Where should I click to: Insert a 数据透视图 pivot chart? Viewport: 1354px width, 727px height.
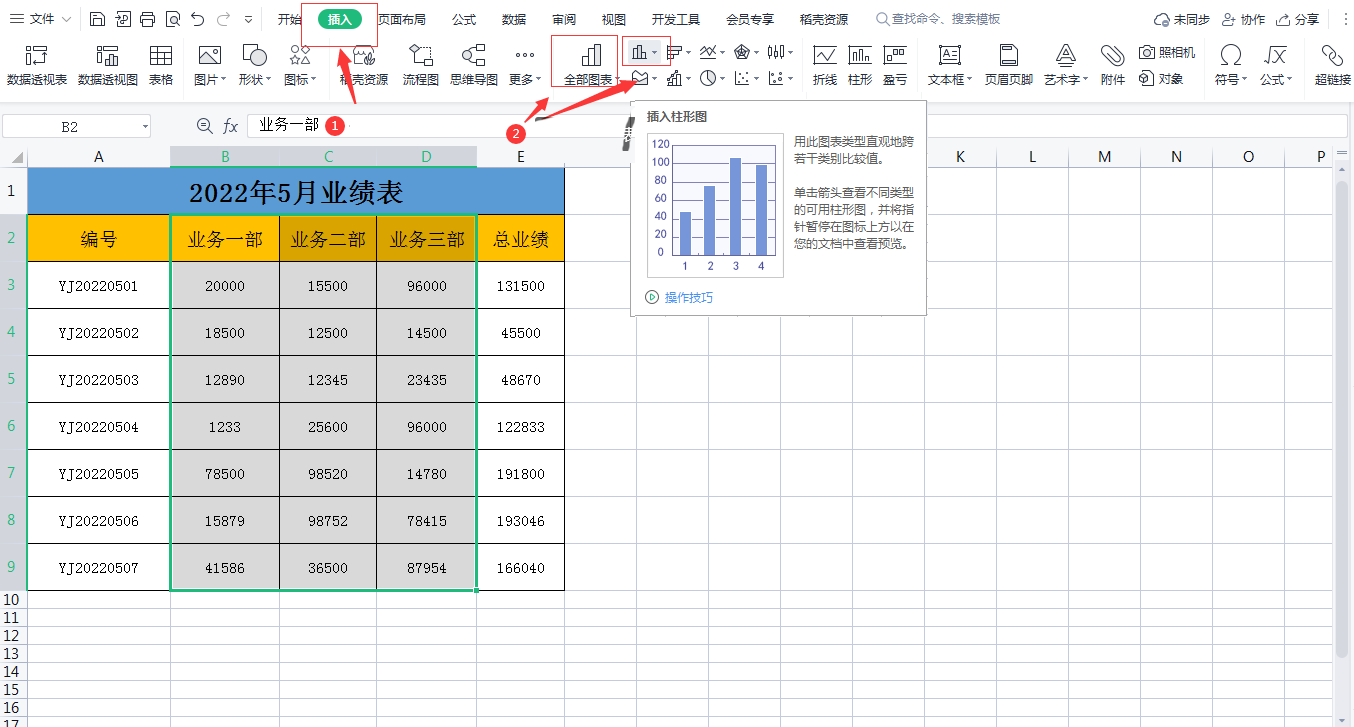tap(108, 65)
